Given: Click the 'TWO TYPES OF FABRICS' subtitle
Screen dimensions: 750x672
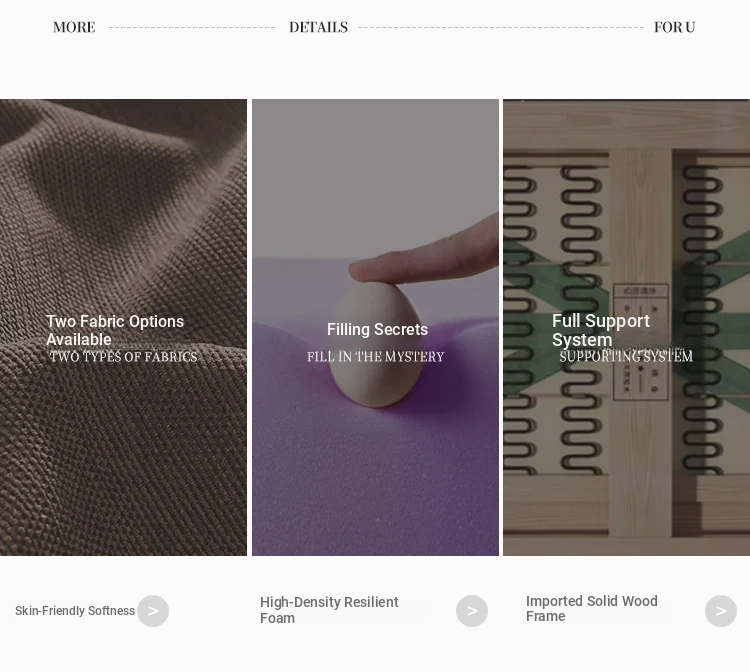Looking at the screenshot, I should coord(123,357).
